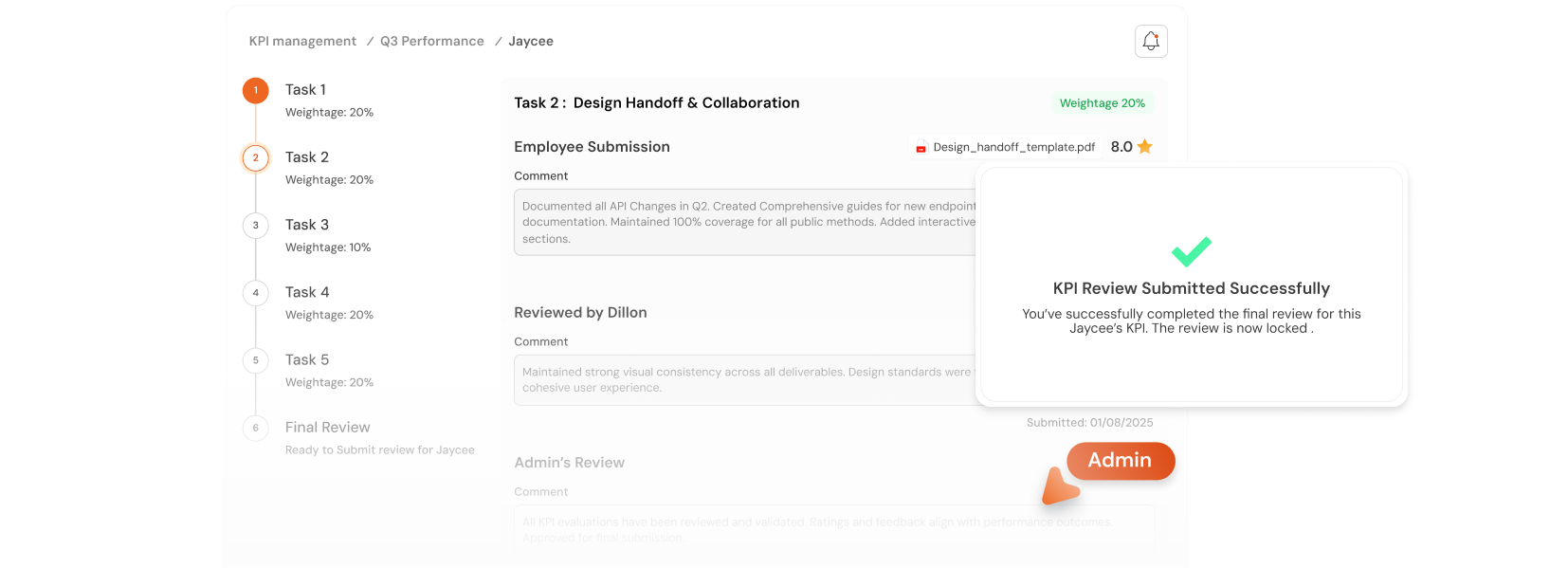
Task: Click the green success checkmark icon
Action: (x=1191, y=251)
